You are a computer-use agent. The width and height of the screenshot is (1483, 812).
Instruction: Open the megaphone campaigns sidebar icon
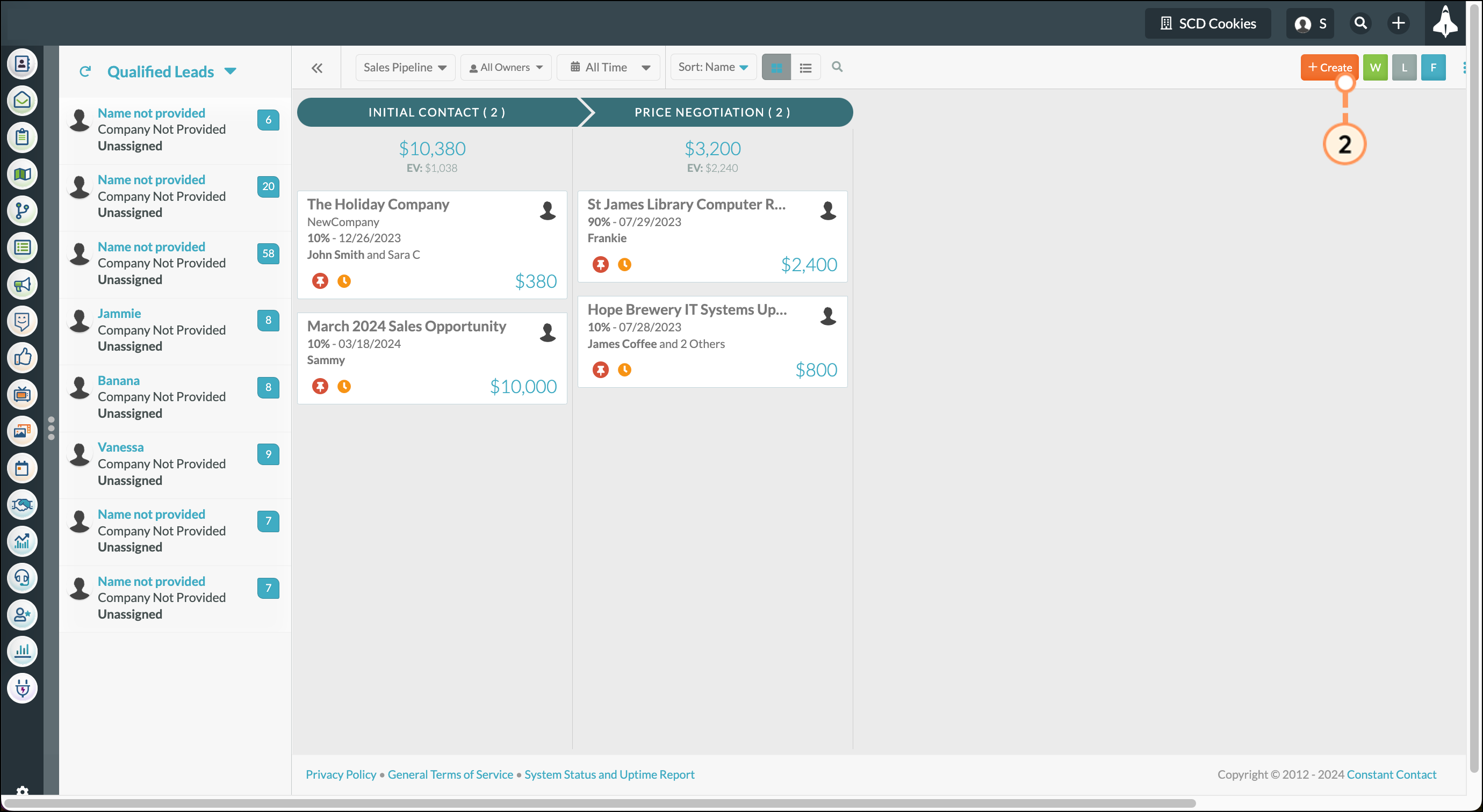click(22, 284)
